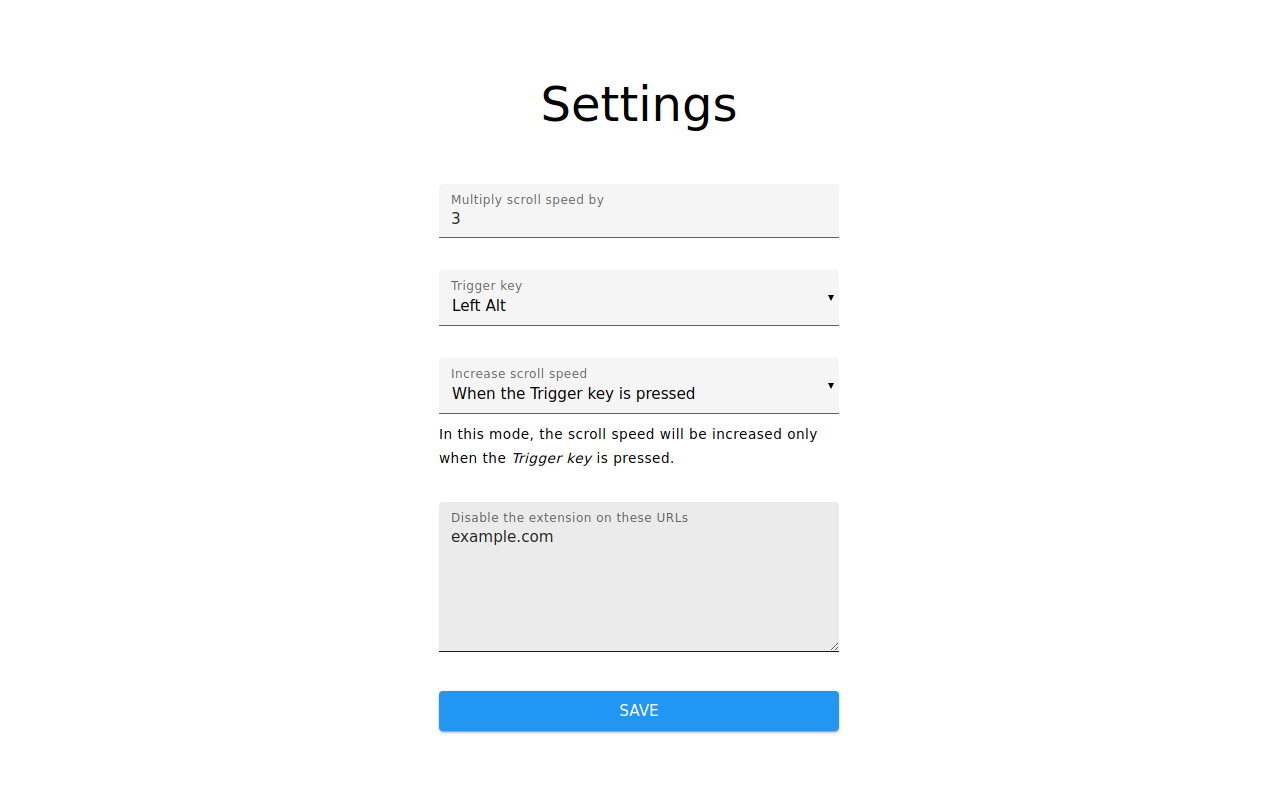Image resolution: width=1280 pixels, height=800 pixels.
Task: Click the Trigger key dropdown arrow
Action: 830,298
